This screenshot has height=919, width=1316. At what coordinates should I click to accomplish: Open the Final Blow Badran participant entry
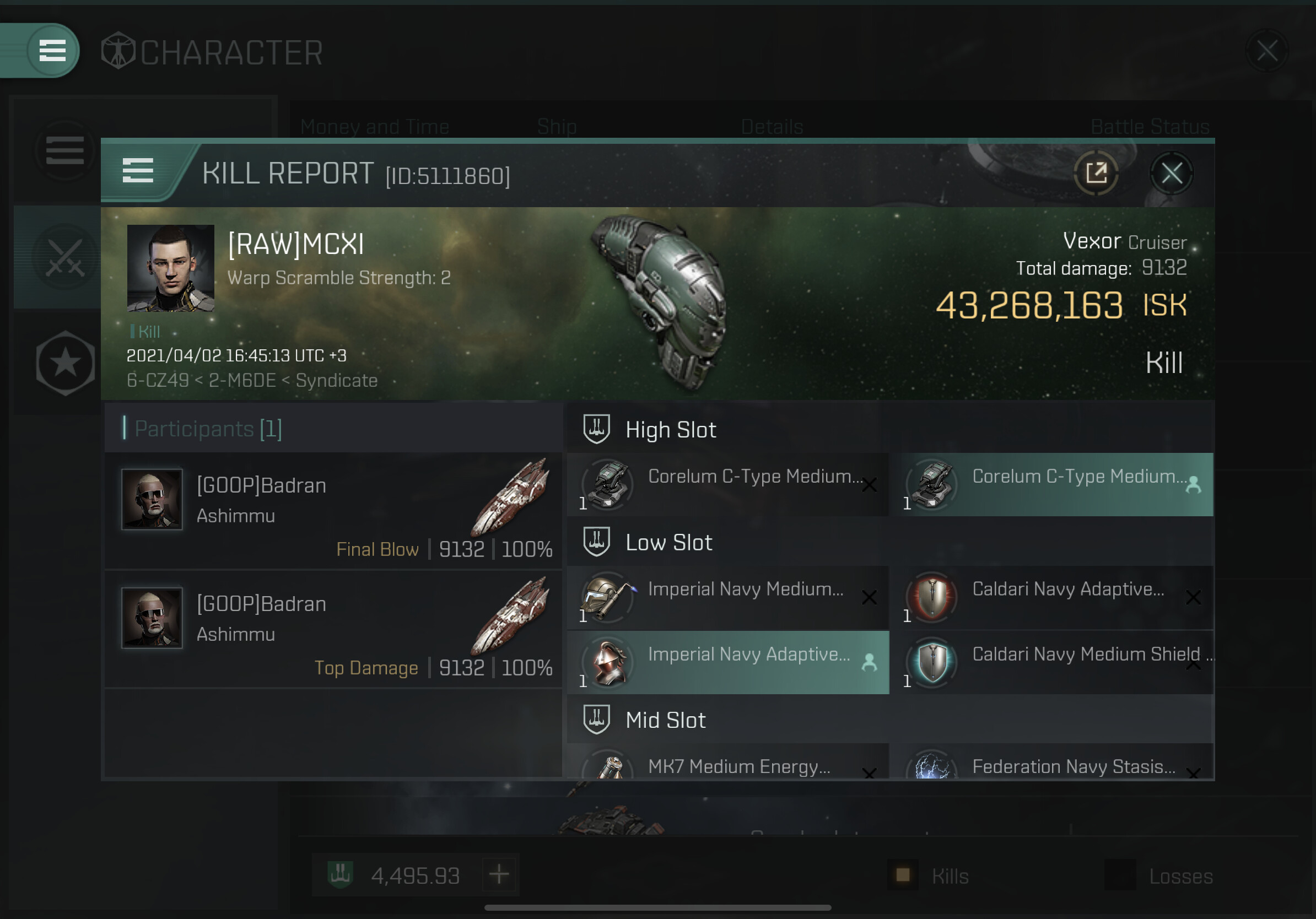pos(333,511)
